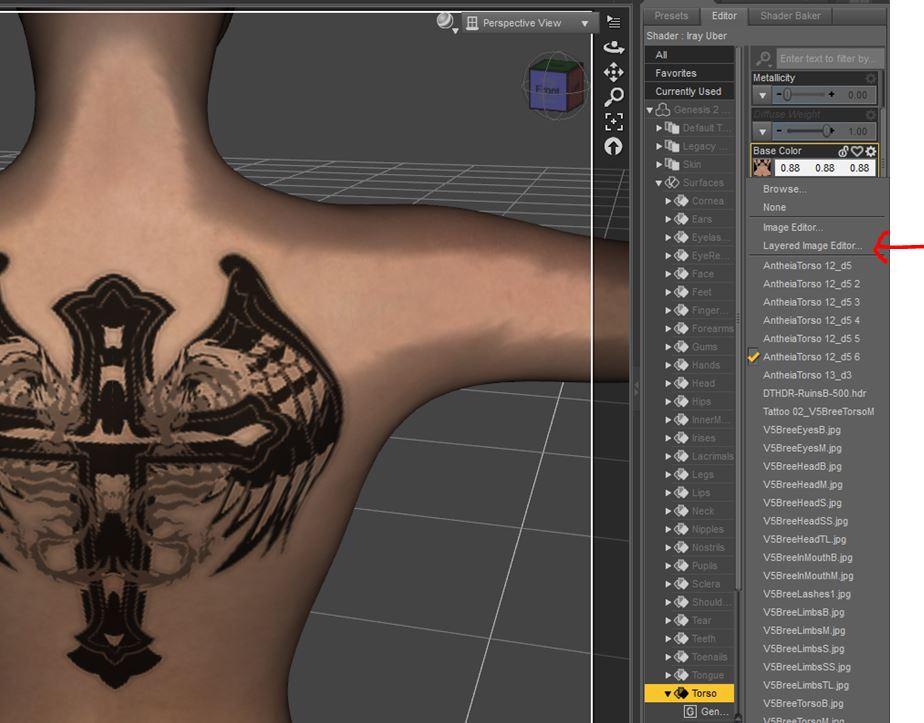Expand the Cornea surface
Viewport: 924px width, 723px height.
click(668, 201)
